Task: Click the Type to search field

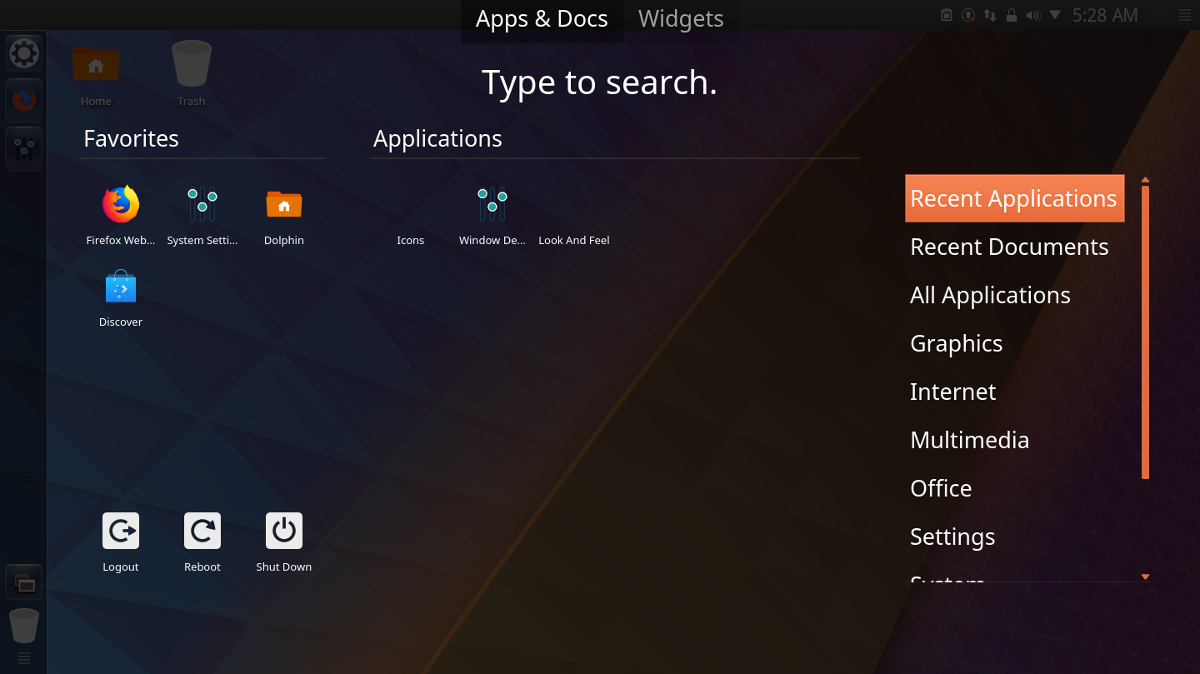Action: tap(599, 82)
